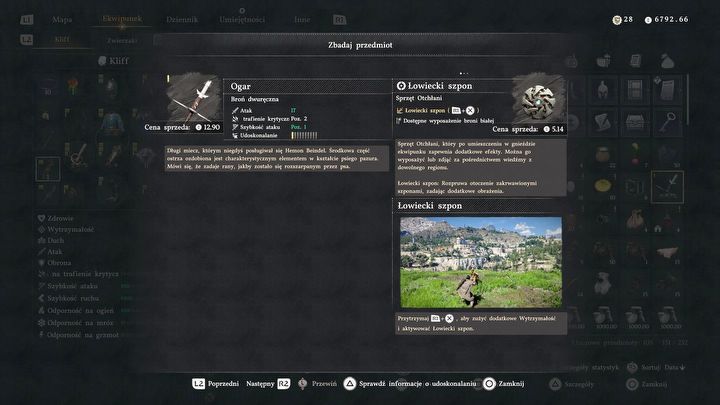
Task: Select the key icon in inventory grid
Action: pos(668,122)
